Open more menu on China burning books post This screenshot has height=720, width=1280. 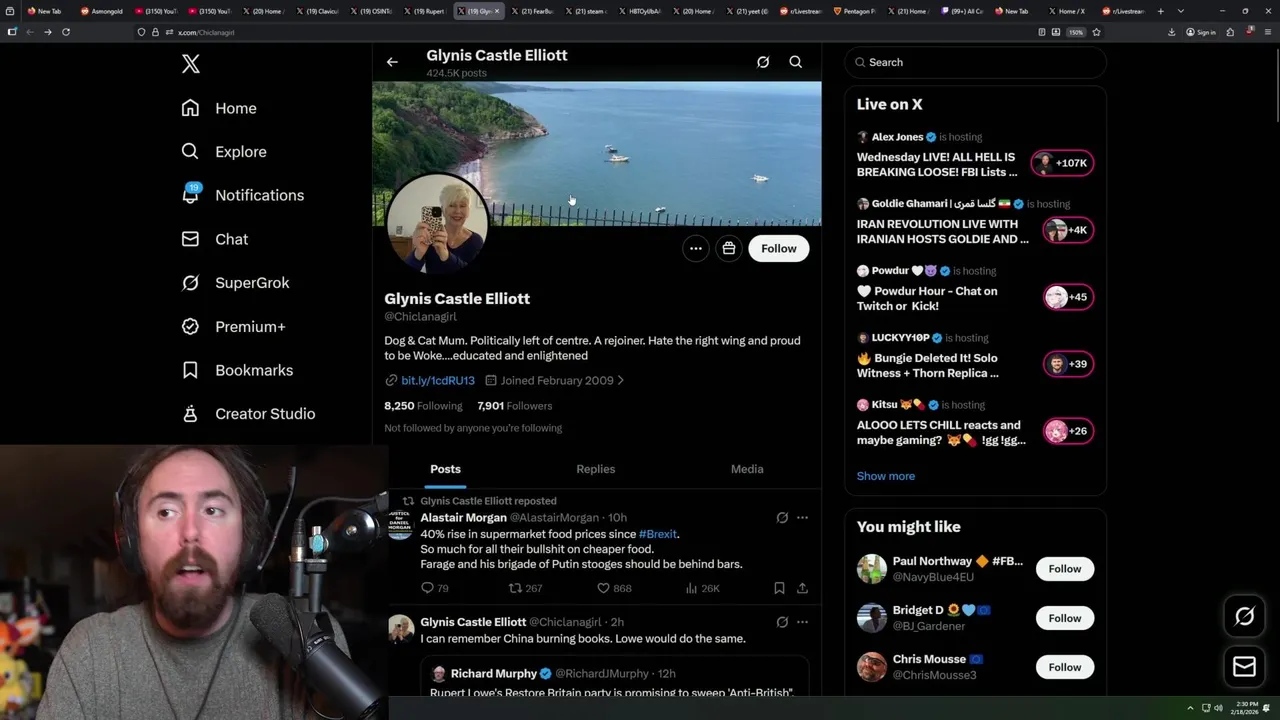click(x=802, y=622)
